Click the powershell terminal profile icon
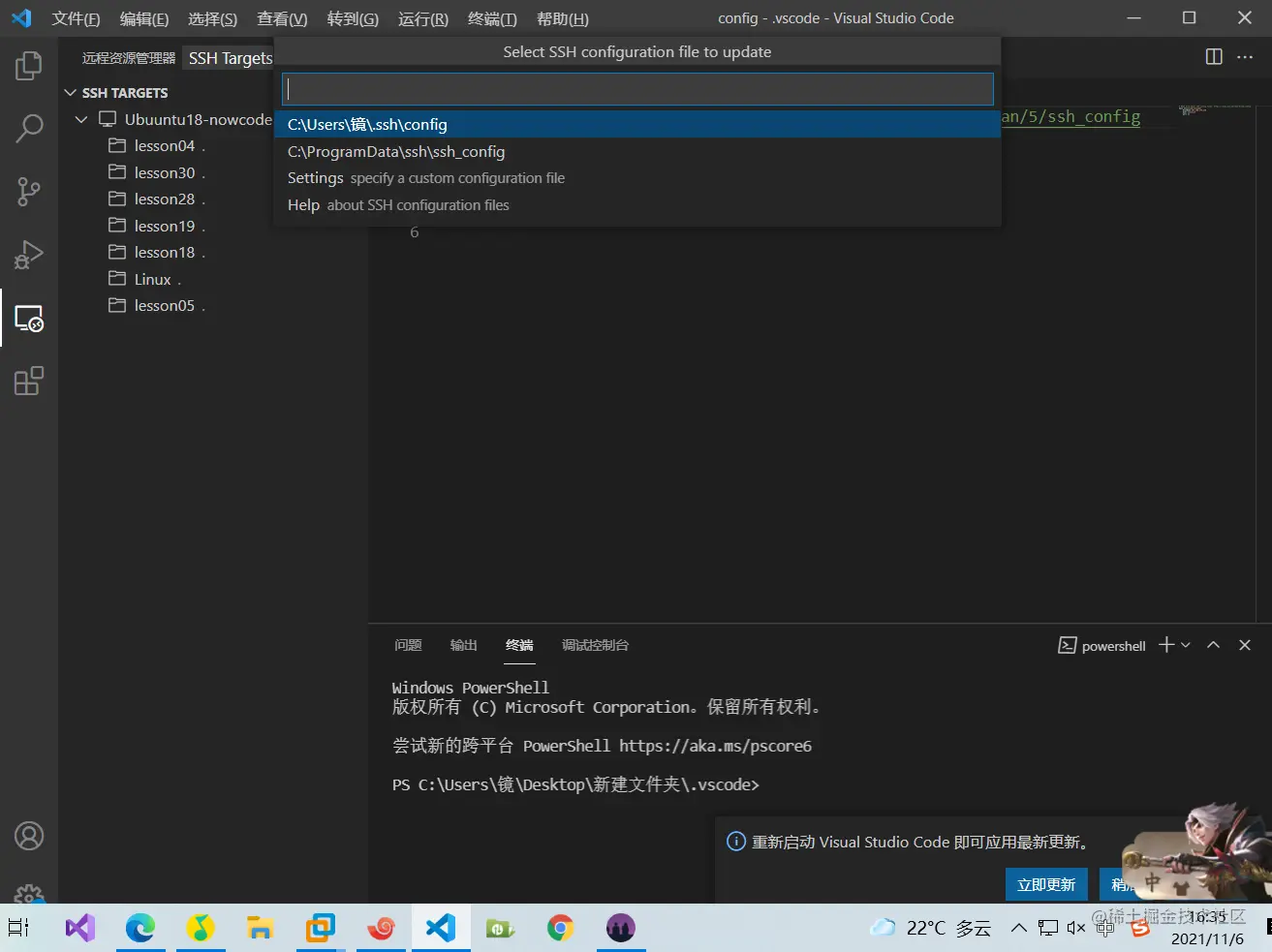The height and width of the screenshot is (952, 1272). 1067,646
